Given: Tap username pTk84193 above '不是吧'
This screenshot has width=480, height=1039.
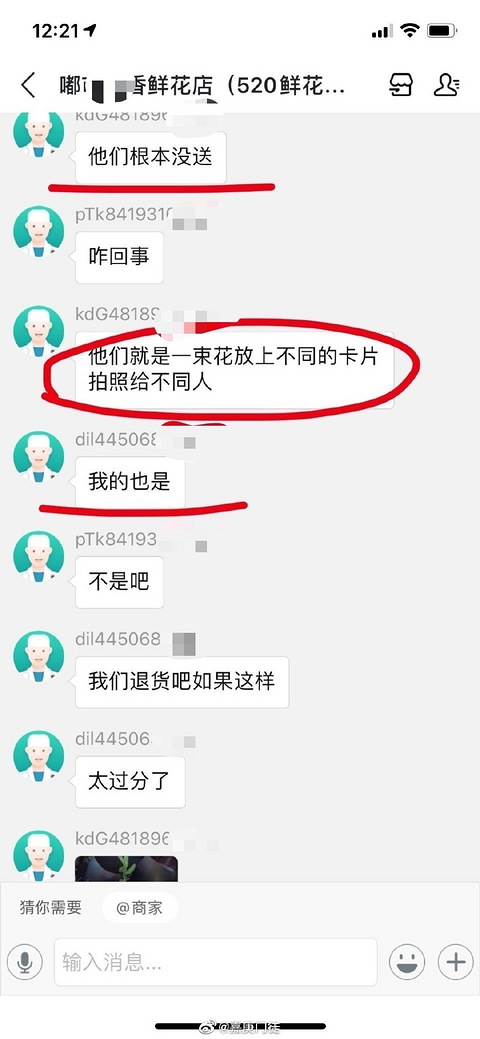Looking at the screenshot, I should (x=116, y=539).
